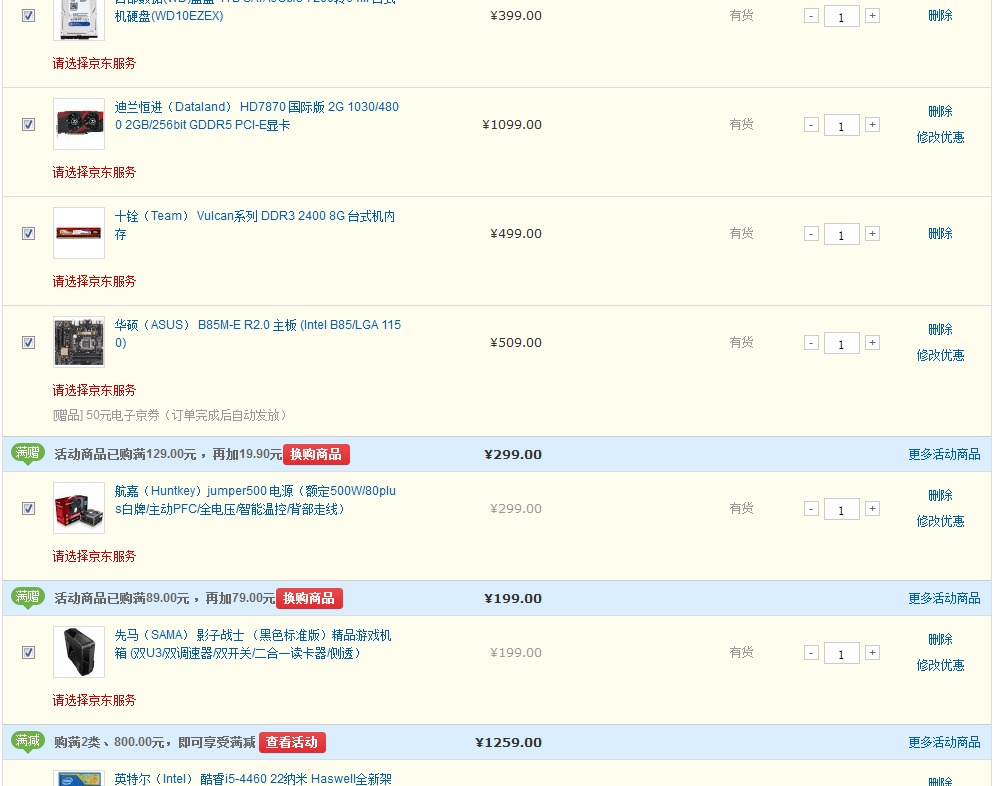
Task: Open the SAMA case product thumbnail
Action: click(x=79, y=652)
